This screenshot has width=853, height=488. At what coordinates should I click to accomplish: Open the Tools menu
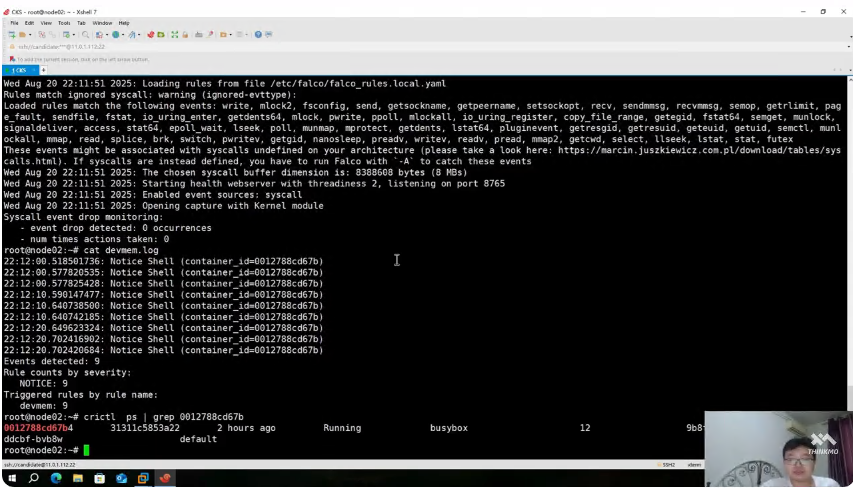(64, 22)
